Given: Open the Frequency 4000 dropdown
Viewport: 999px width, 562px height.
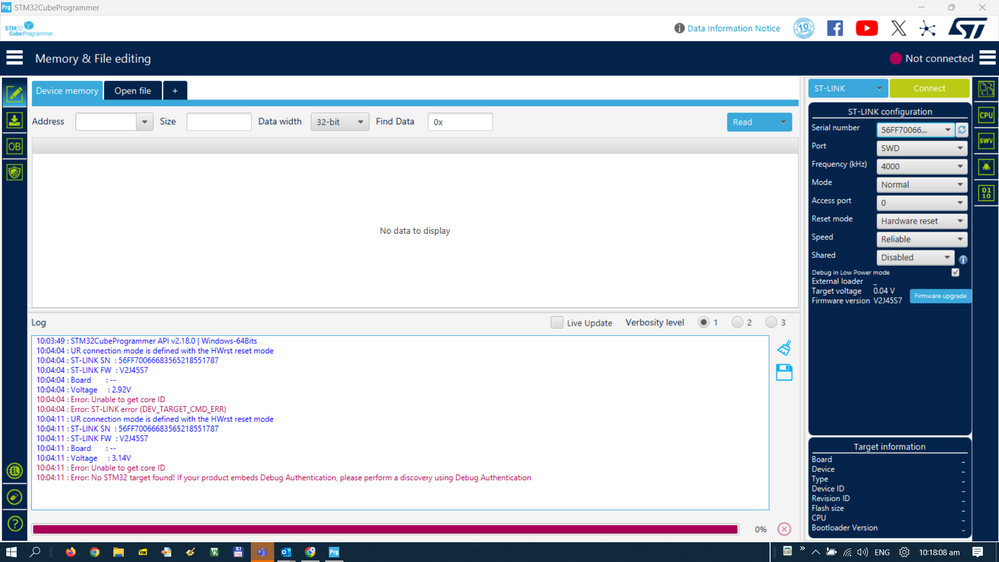Looking at the screenshot, I should (x=921, y=166).
